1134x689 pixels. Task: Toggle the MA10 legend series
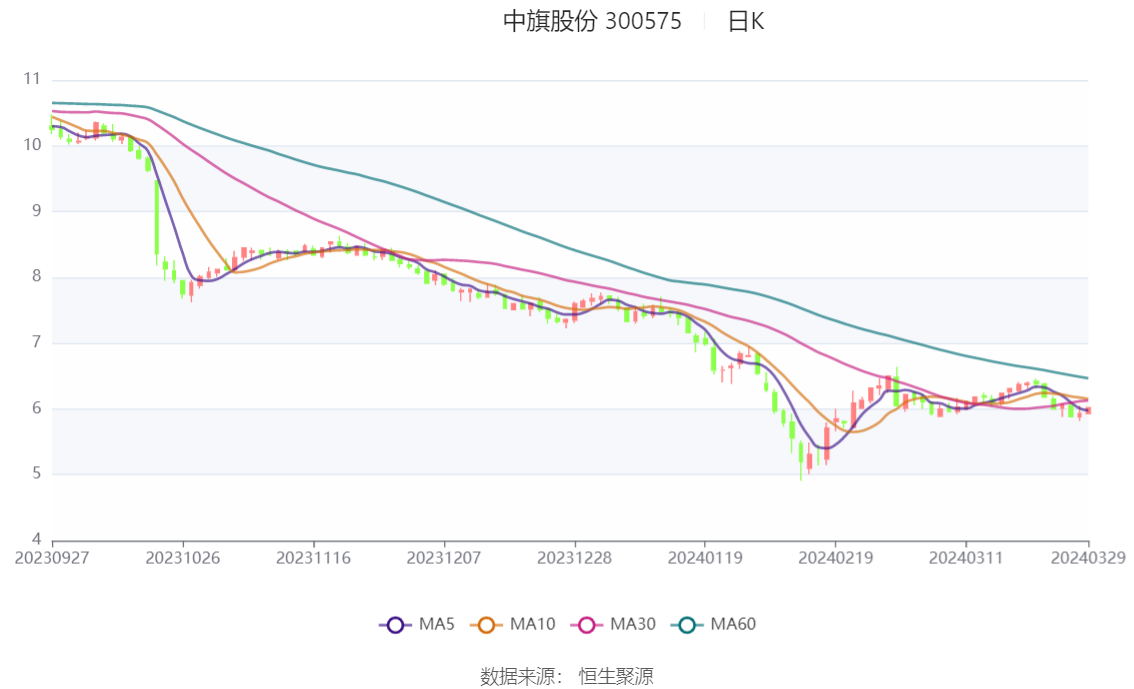pos(513,625)
